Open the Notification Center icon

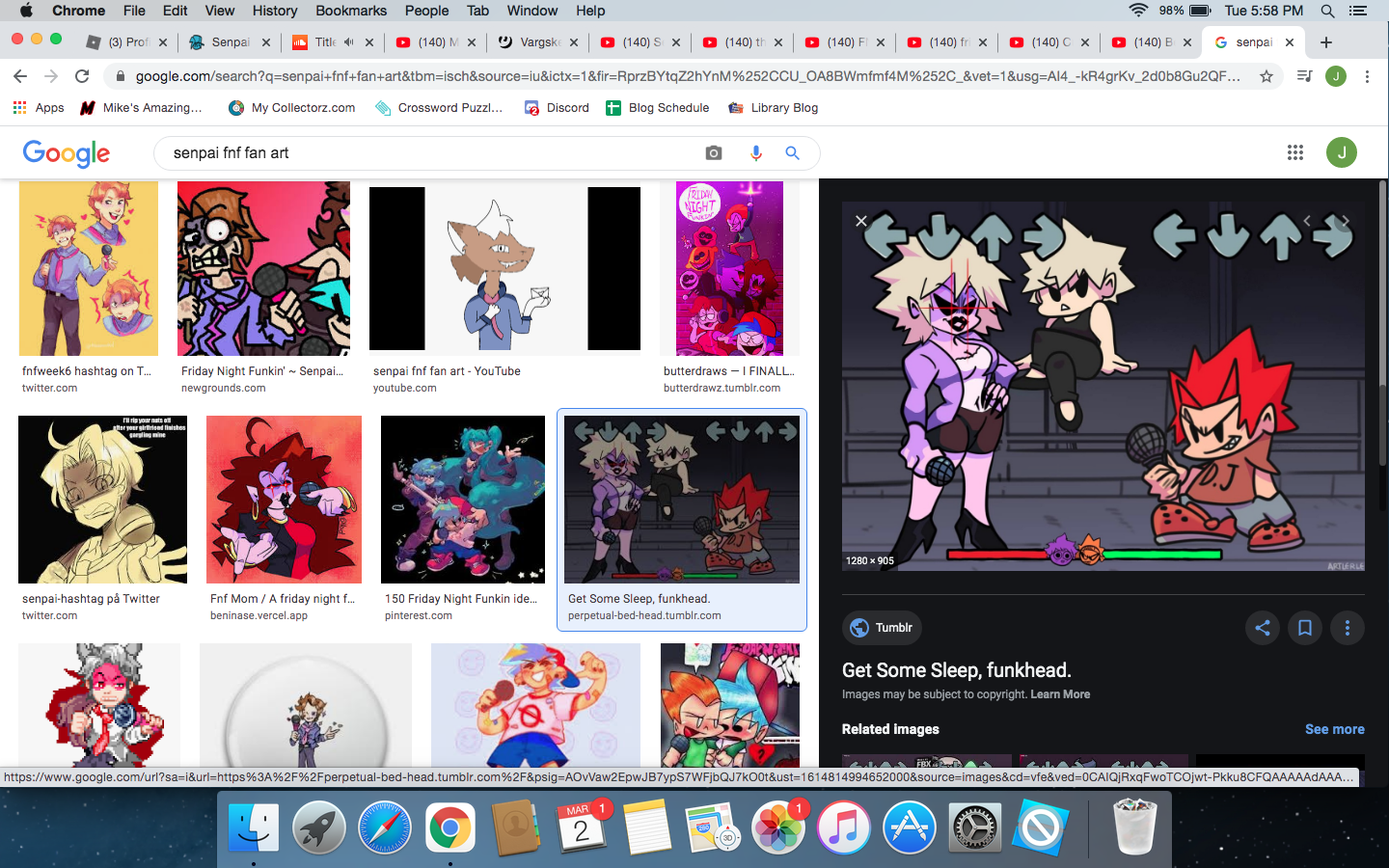(x=1358, y=11)
